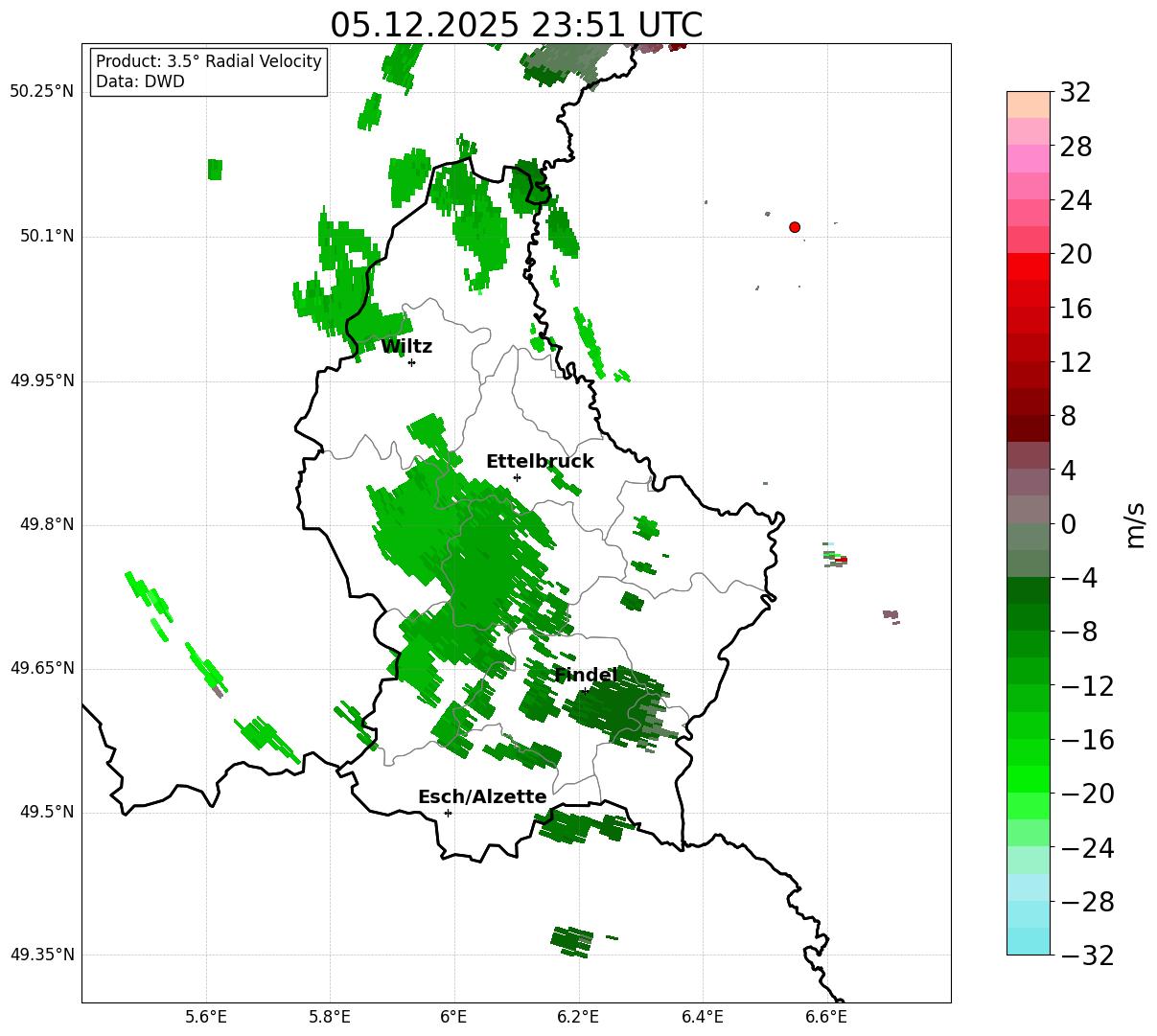1157x1036 pixels.
Task: Click the Data: DWD label
Action: click(x=140, y=81)
